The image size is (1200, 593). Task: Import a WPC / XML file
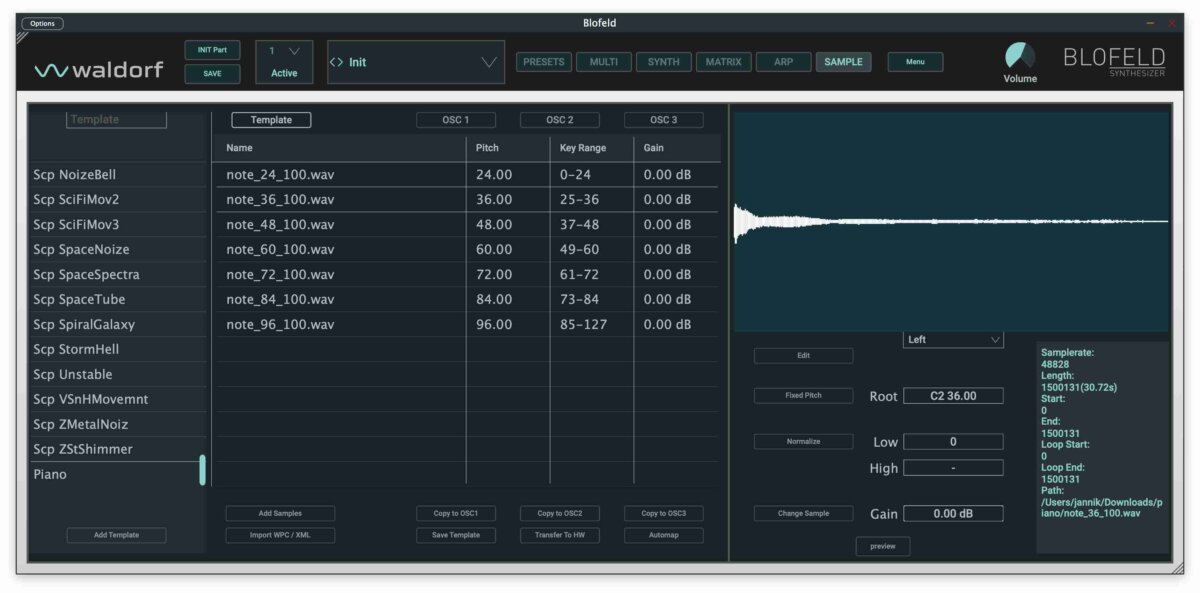(x=279, y=534)
